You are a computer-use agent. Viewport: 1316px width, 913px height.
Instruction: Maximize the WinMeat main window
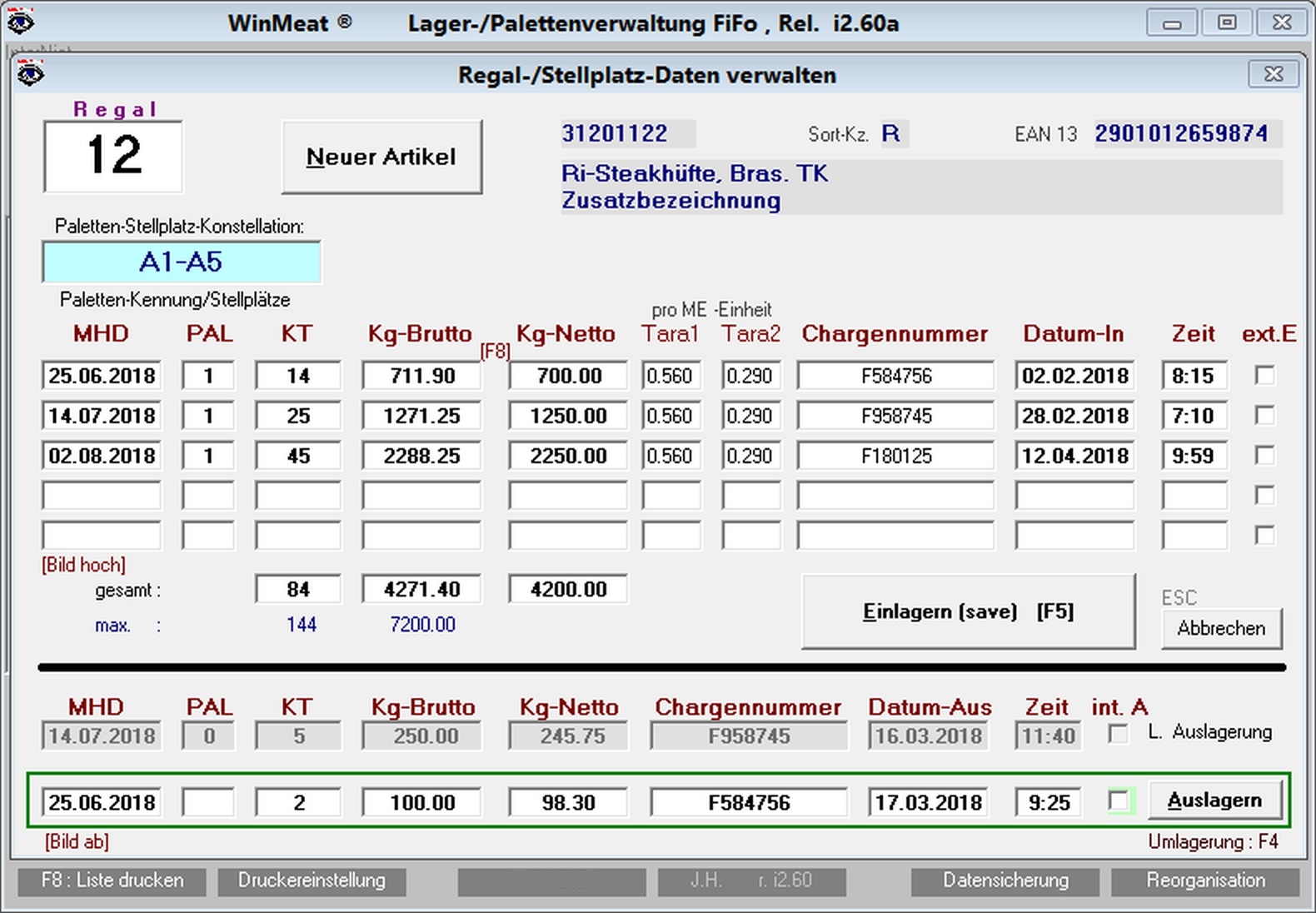click(x=1226, y=22)
